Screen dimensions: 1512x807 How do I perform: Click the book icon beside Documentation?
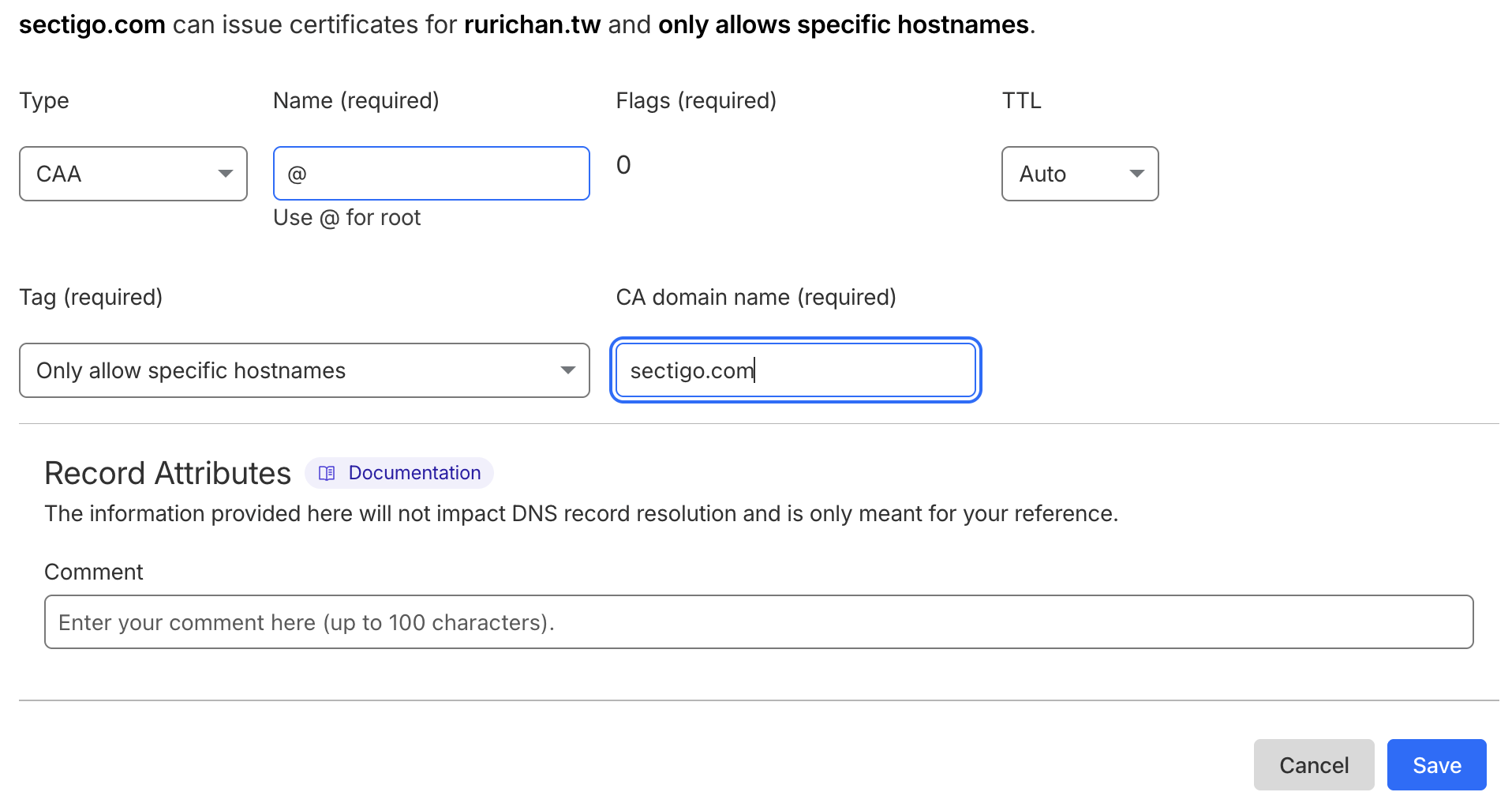coord(327,473)
